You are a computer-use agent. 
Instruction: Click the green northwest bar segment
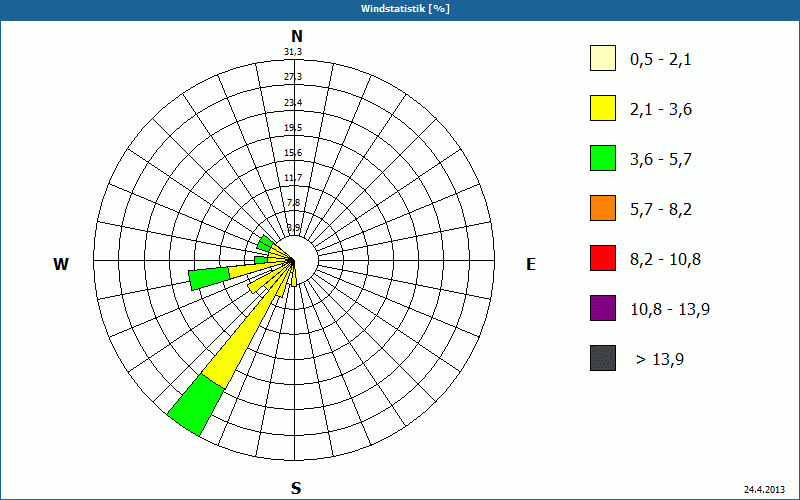[265, 243]
